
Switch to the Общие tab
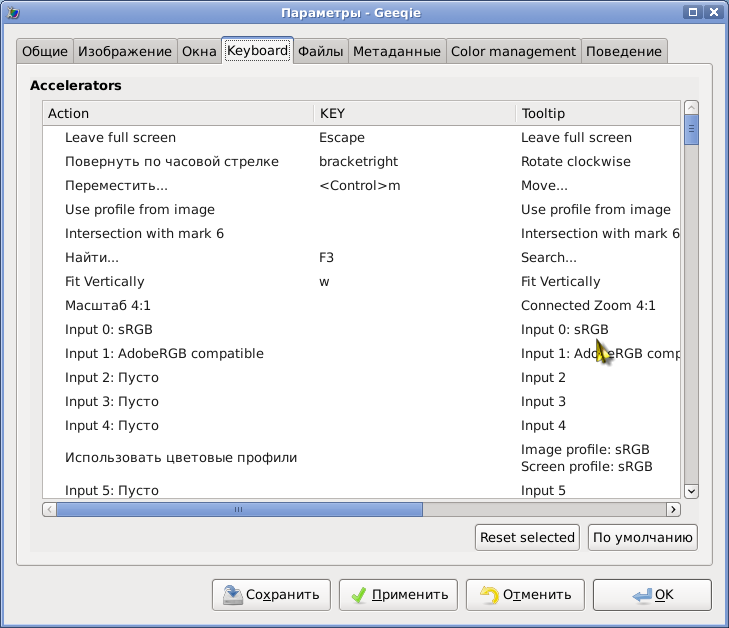45,51
